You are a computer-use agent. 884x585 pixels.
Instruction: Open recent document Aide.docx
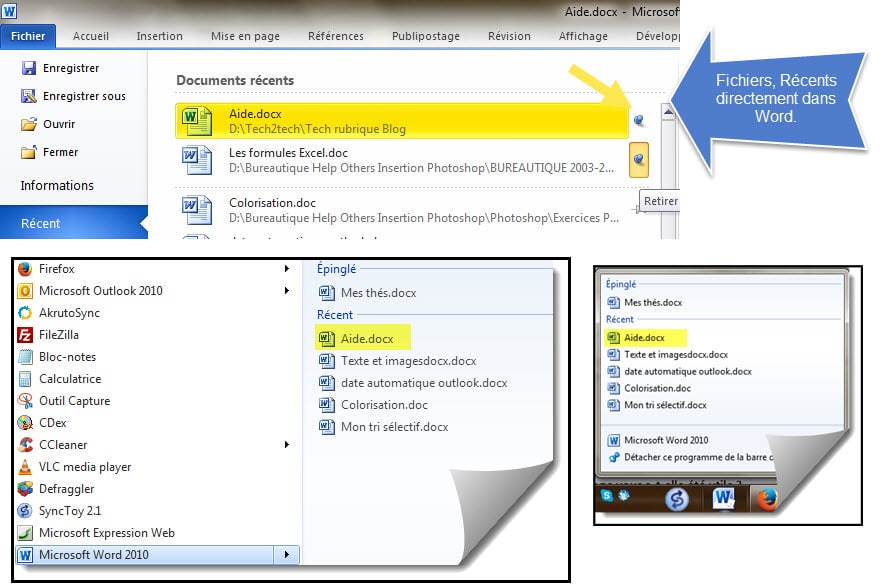click(x=401, y=121)
